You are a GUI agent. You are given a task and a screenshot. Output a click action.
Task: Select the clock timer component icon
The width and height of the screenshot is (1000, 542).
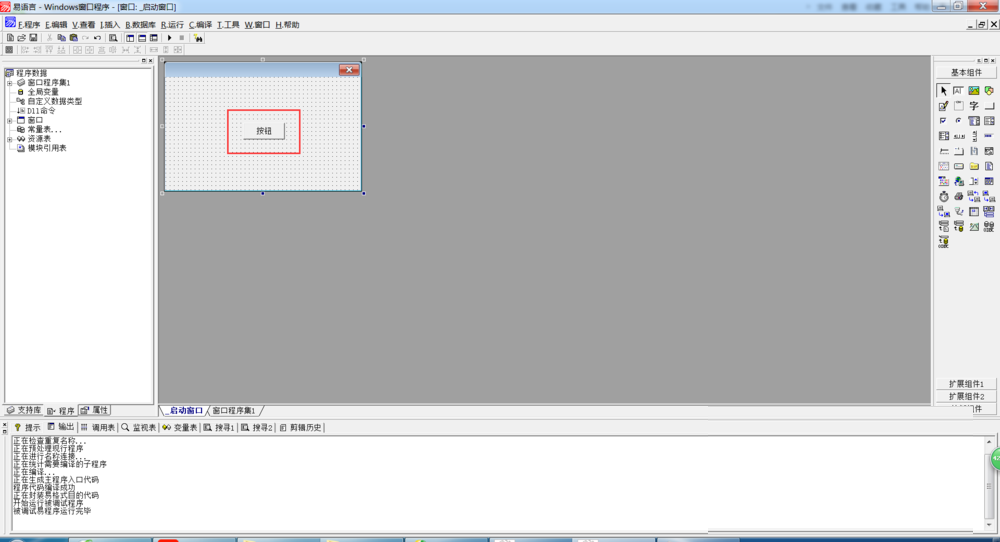tap(944, 196)
